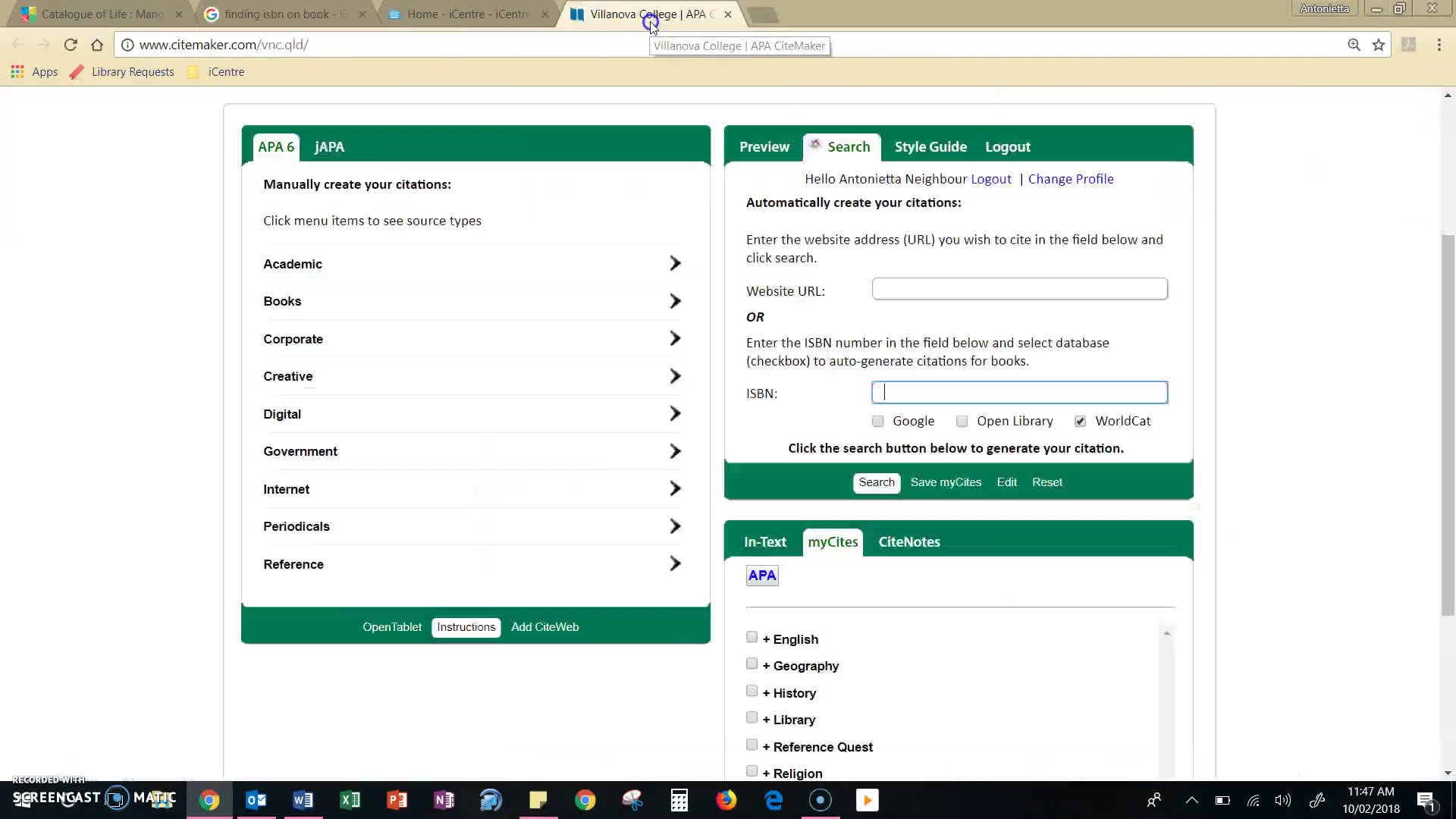Tick the Open Library checkbox
The width and height of the screenshot is (1456, 819).
point(962,421)
